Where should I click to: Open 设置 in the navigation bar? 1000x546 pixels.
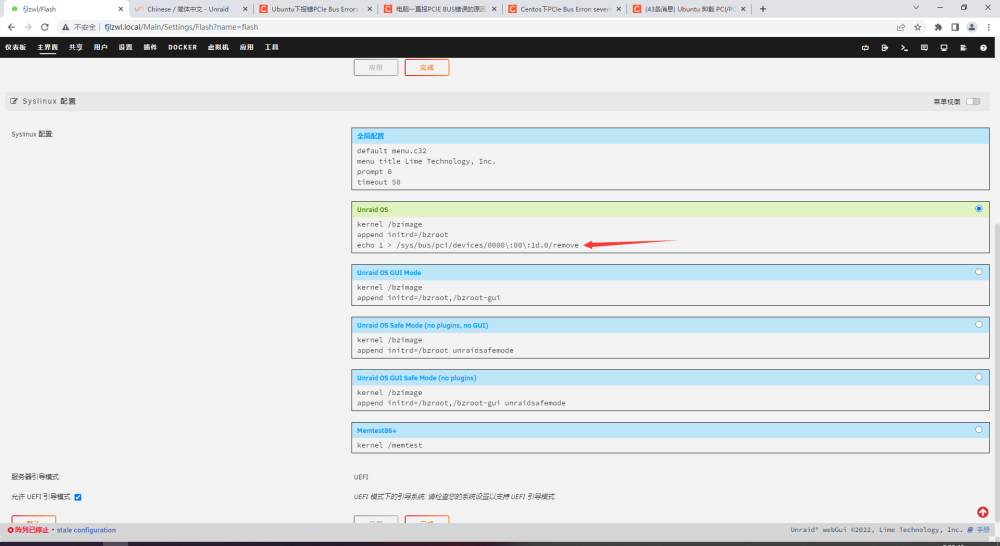[126, 47]
